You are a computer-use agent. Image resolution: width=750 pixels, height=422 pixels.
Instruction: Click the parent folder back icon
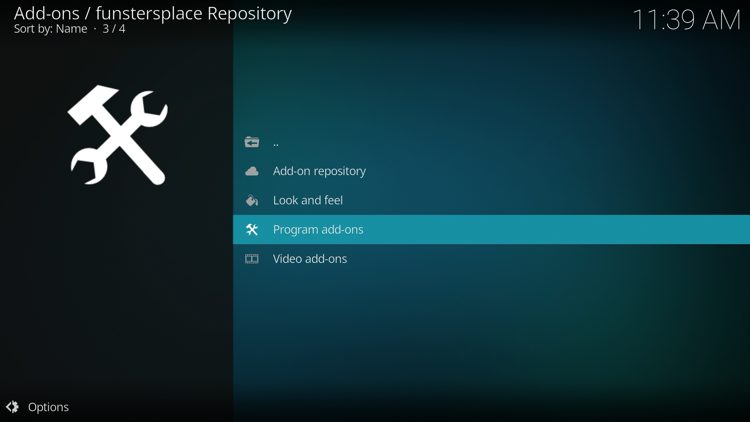point(252,142)
